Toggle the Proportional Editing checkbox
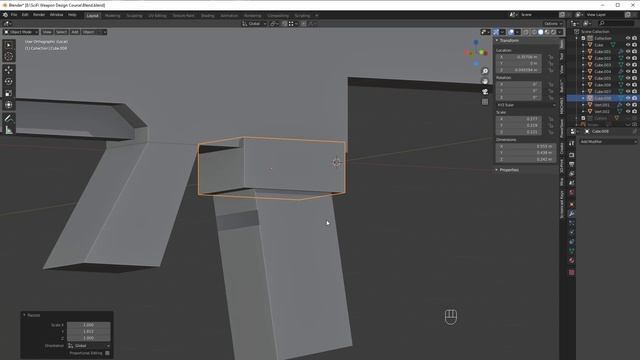The height and width of the screenshot is (360, 640). 107,353
